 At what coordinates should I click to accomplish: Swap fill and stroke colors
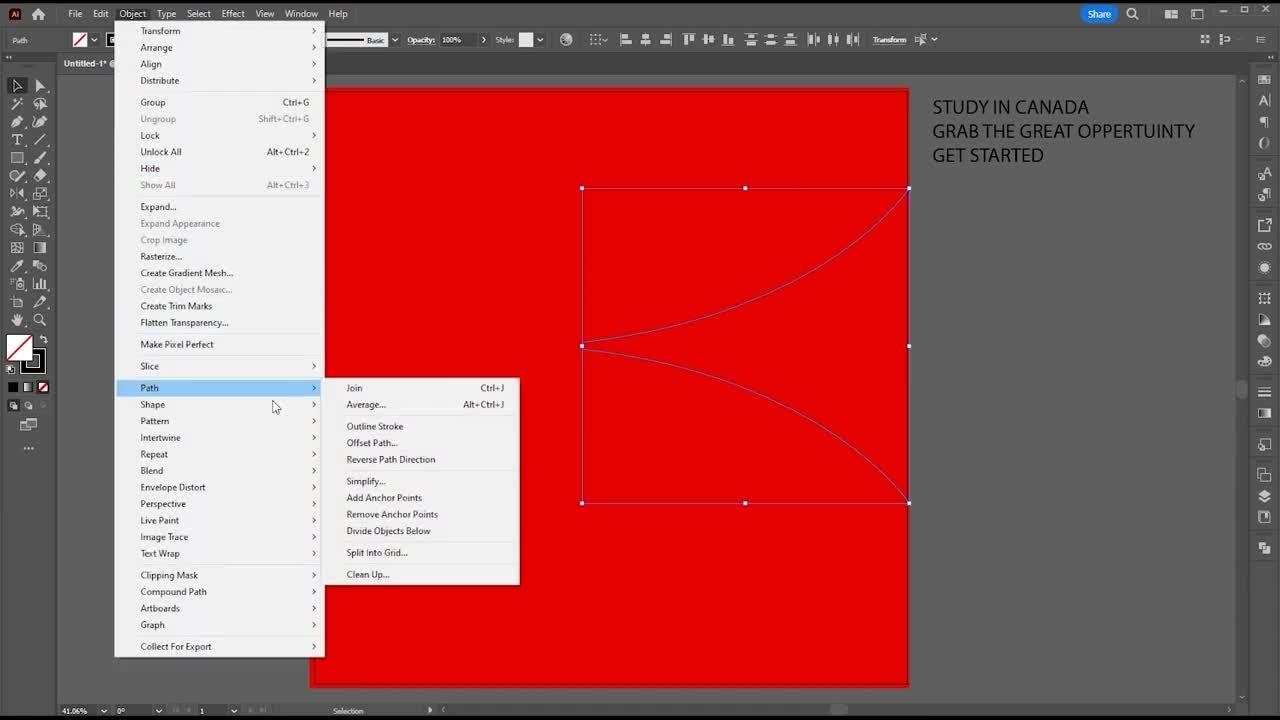(x=43, y=340)
